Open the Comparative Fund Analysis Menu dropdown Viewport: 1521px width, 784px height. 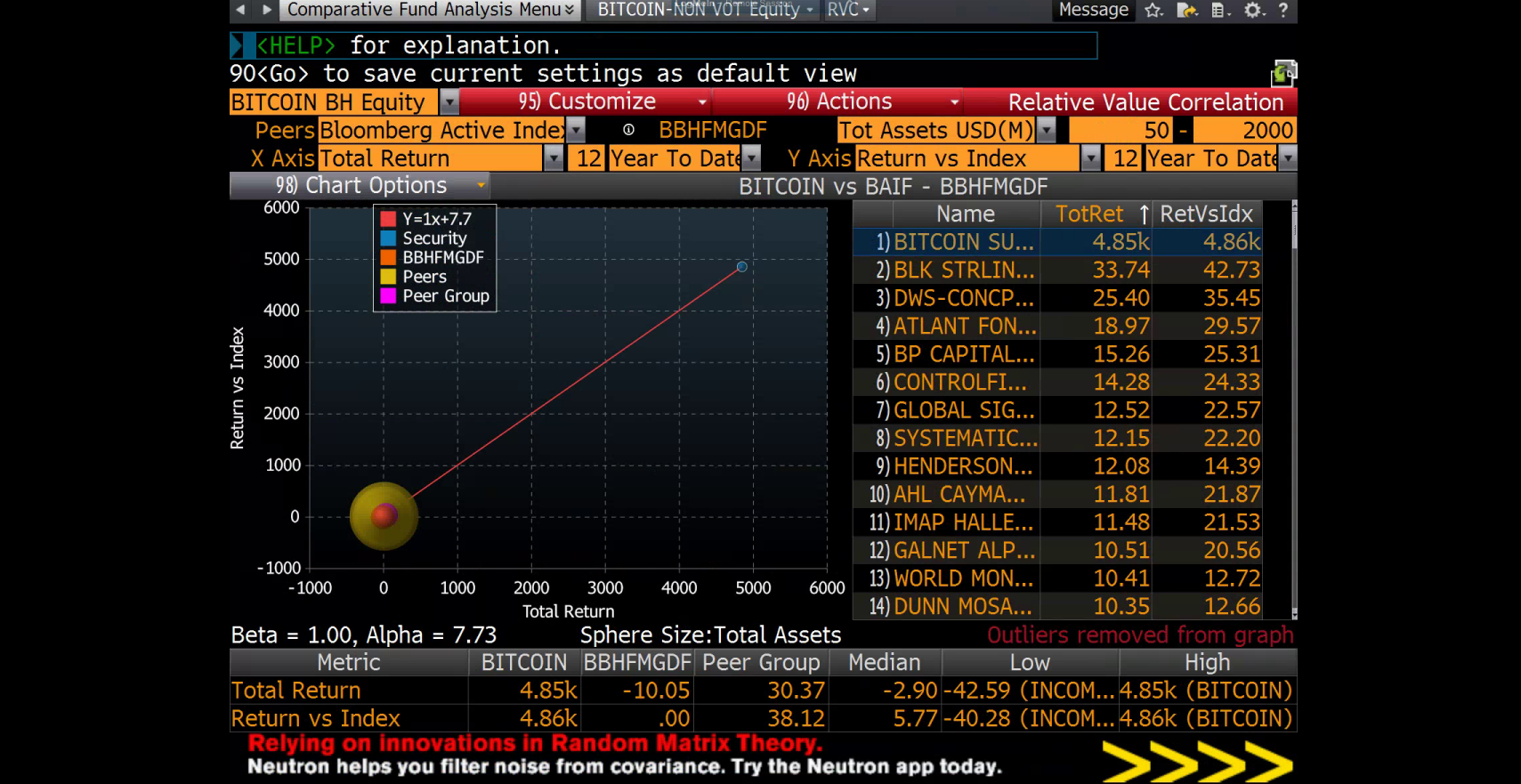tap(431, 10)
